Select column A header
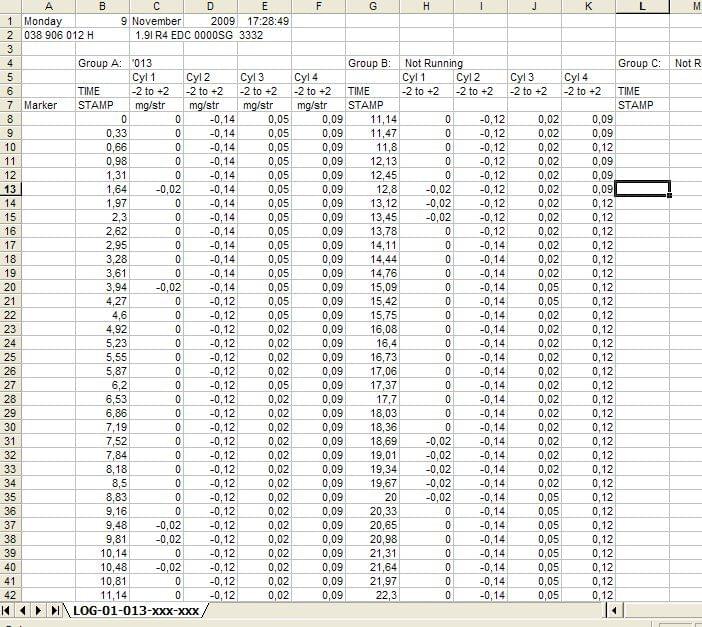This screenshot has height=627, width=702. [x=48, y=6]
